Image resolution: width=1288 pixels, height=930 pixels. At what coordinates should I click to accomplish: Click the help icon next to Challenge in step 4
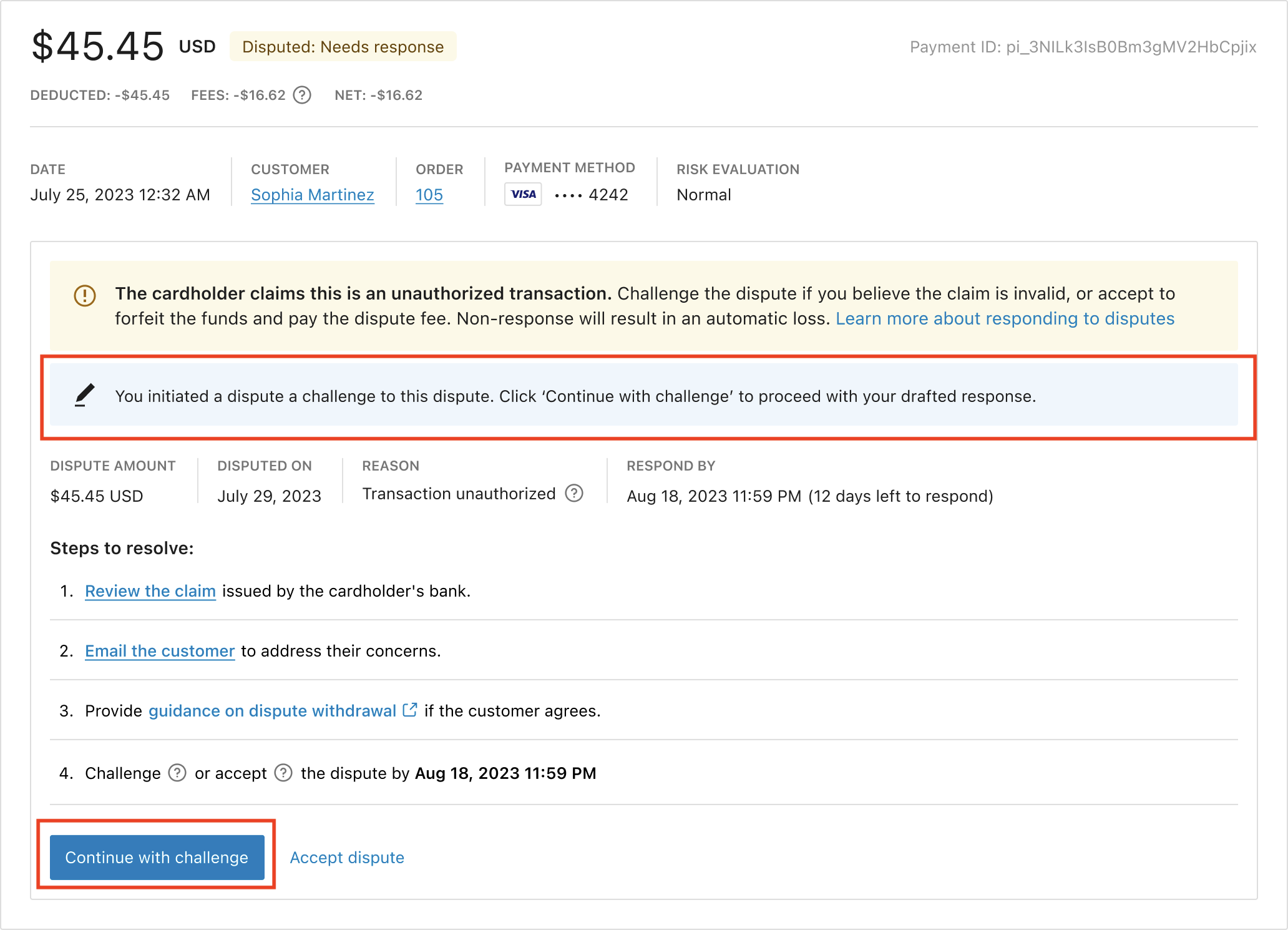click(177, 773)
